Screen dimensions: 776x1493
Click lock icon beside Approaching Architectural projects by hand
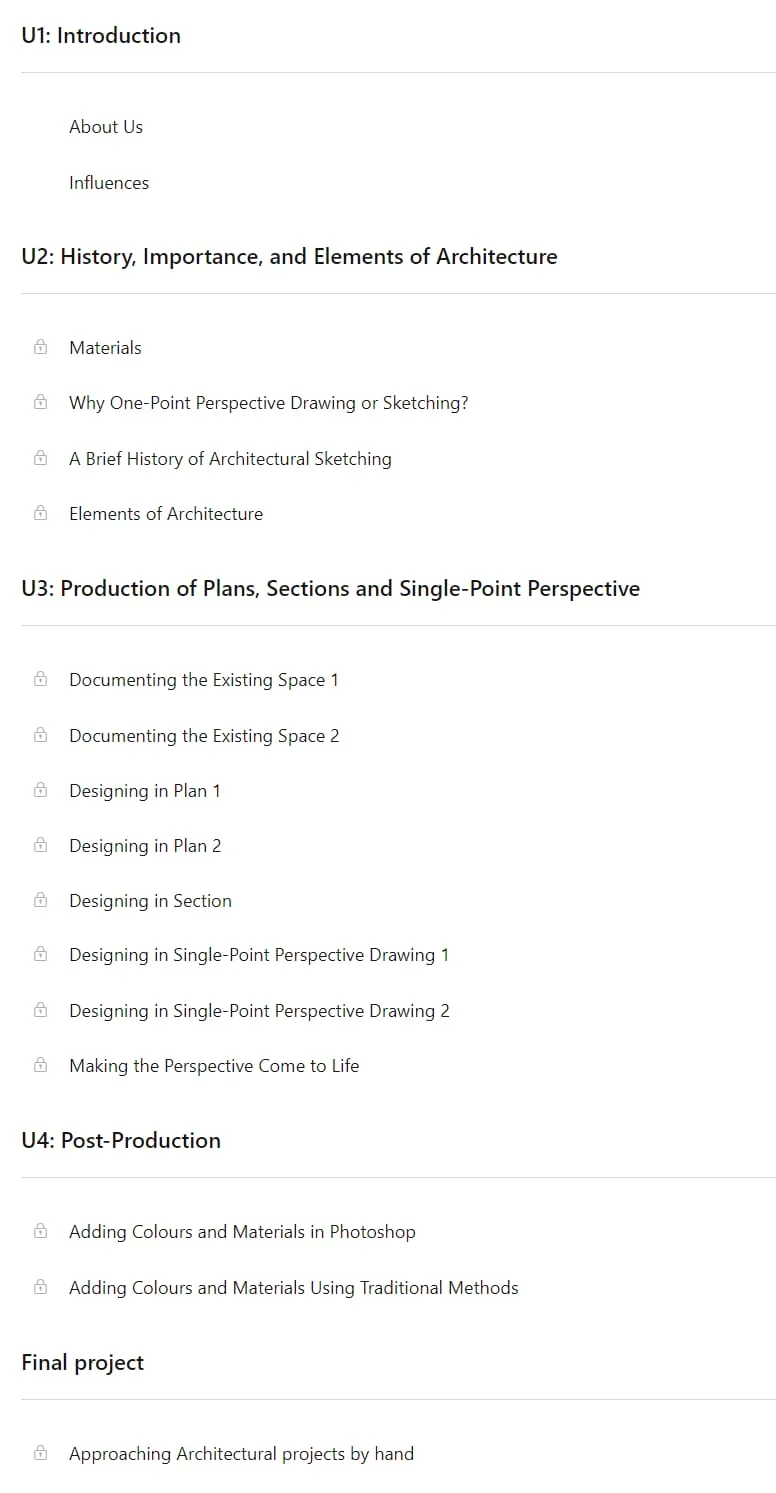click(x=40, y=1453)
